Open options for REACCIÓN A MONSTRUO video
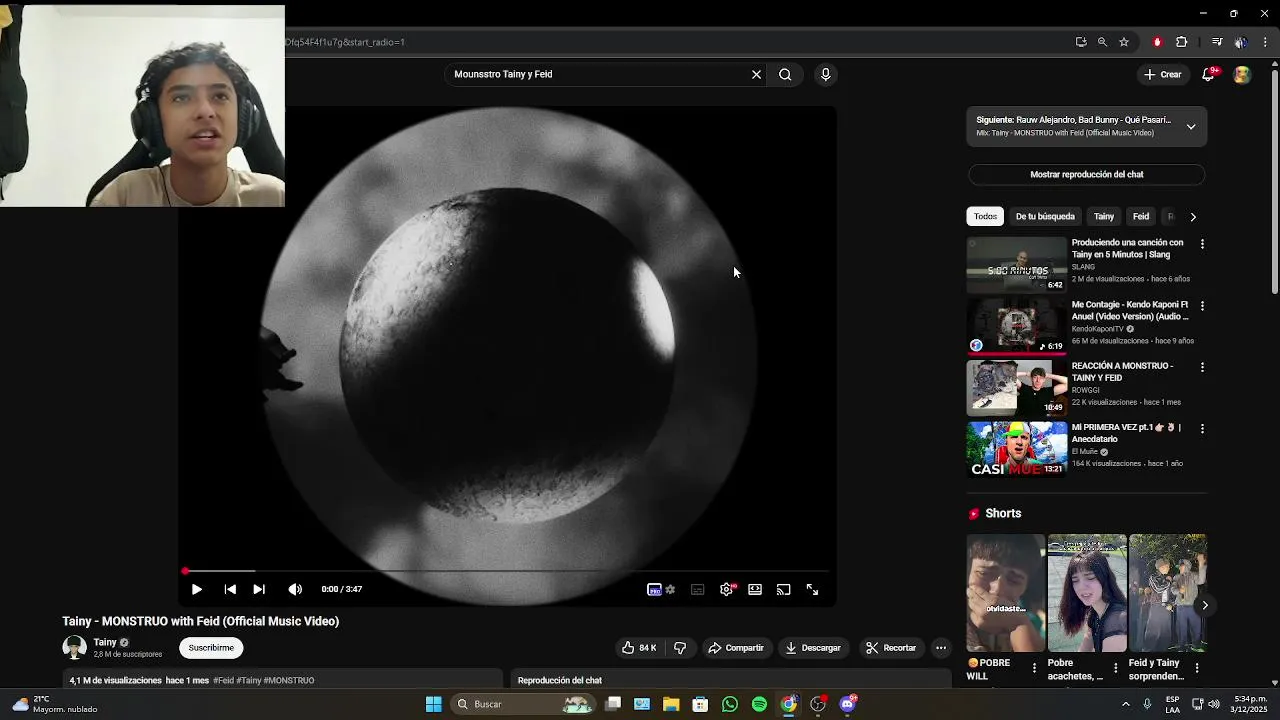The height and width of the screenshot is (720, 1280). [1202, 367]
